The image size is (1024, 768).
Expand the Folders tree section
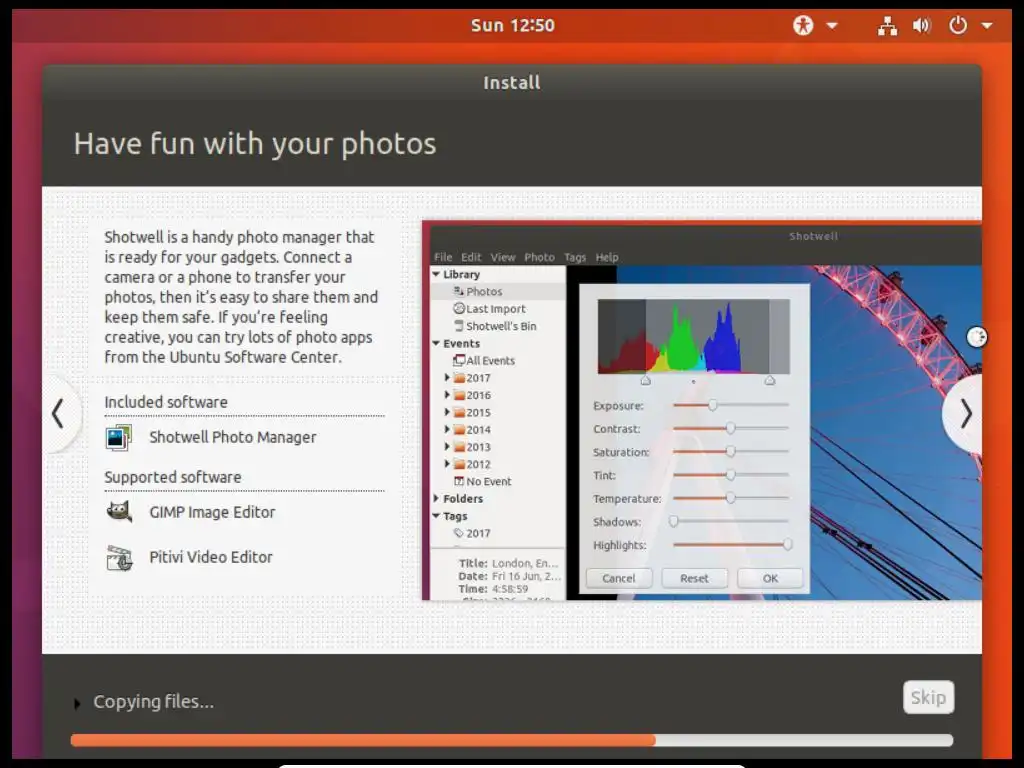[x=436, y=498]
